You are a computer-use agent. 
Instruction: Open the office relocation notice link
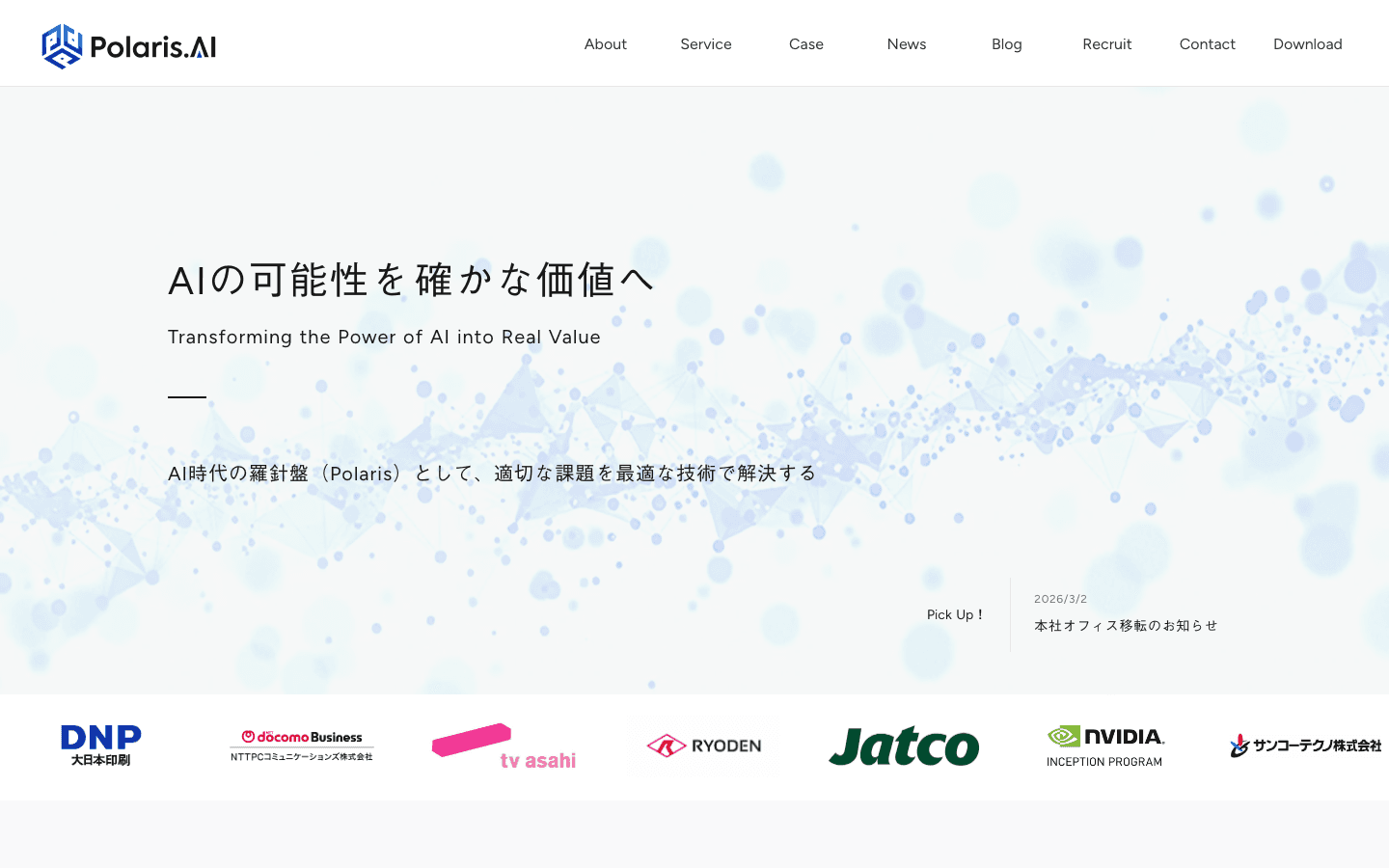tap(1126, 626)
